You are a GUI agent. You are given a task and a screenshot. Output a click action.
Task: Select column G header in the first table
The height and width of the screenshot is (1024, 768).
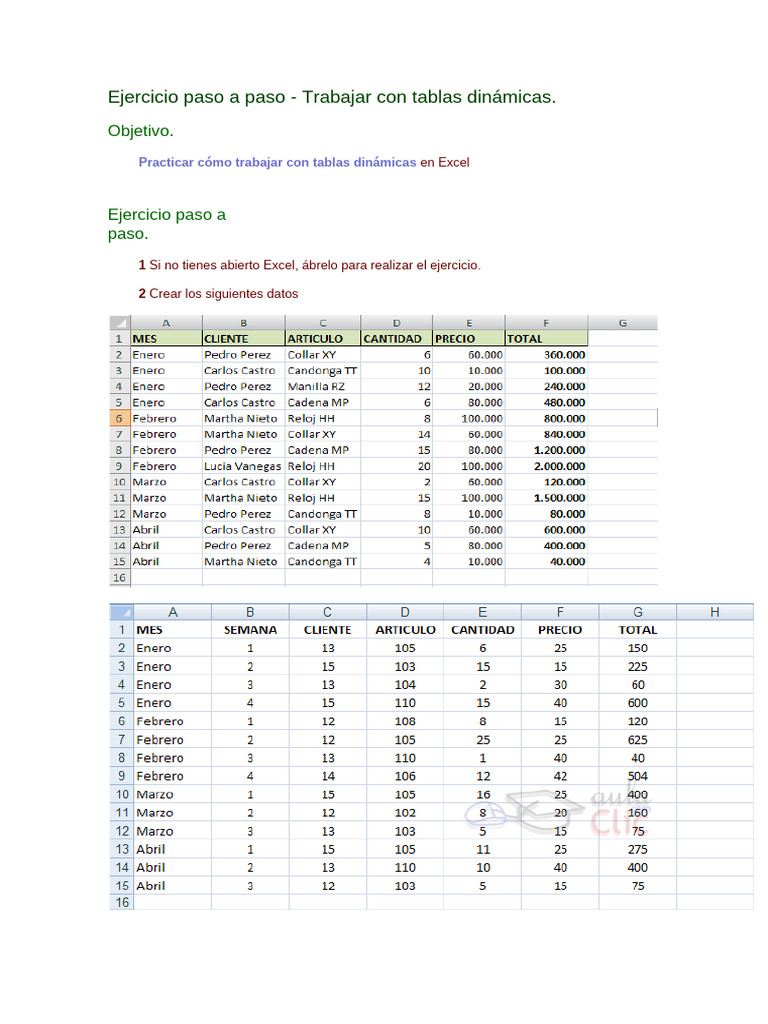pyautogui.click(x=622, y=322)
